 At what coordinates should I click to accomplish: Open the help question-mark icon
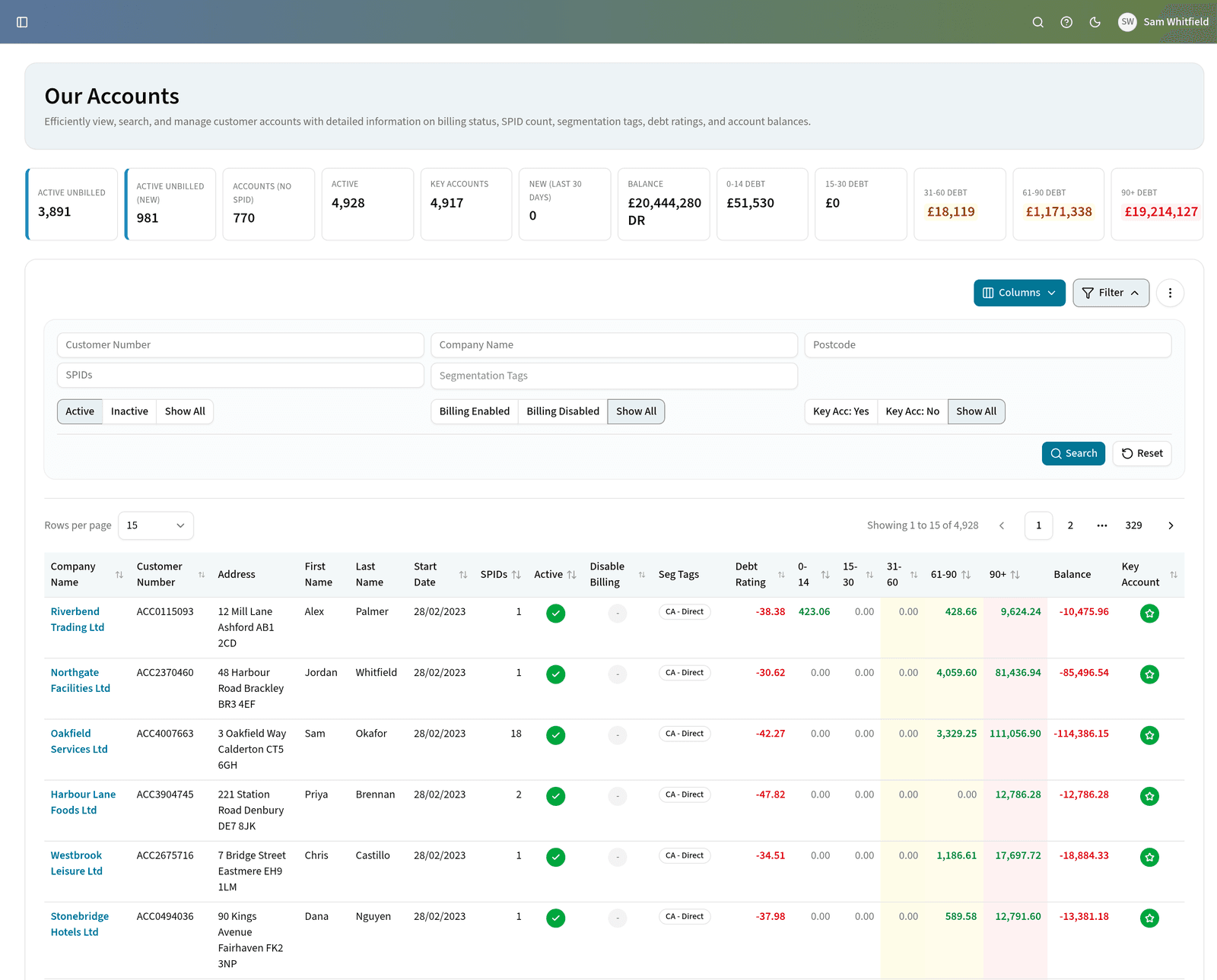pyautogui.click(x=1066, y=22)
